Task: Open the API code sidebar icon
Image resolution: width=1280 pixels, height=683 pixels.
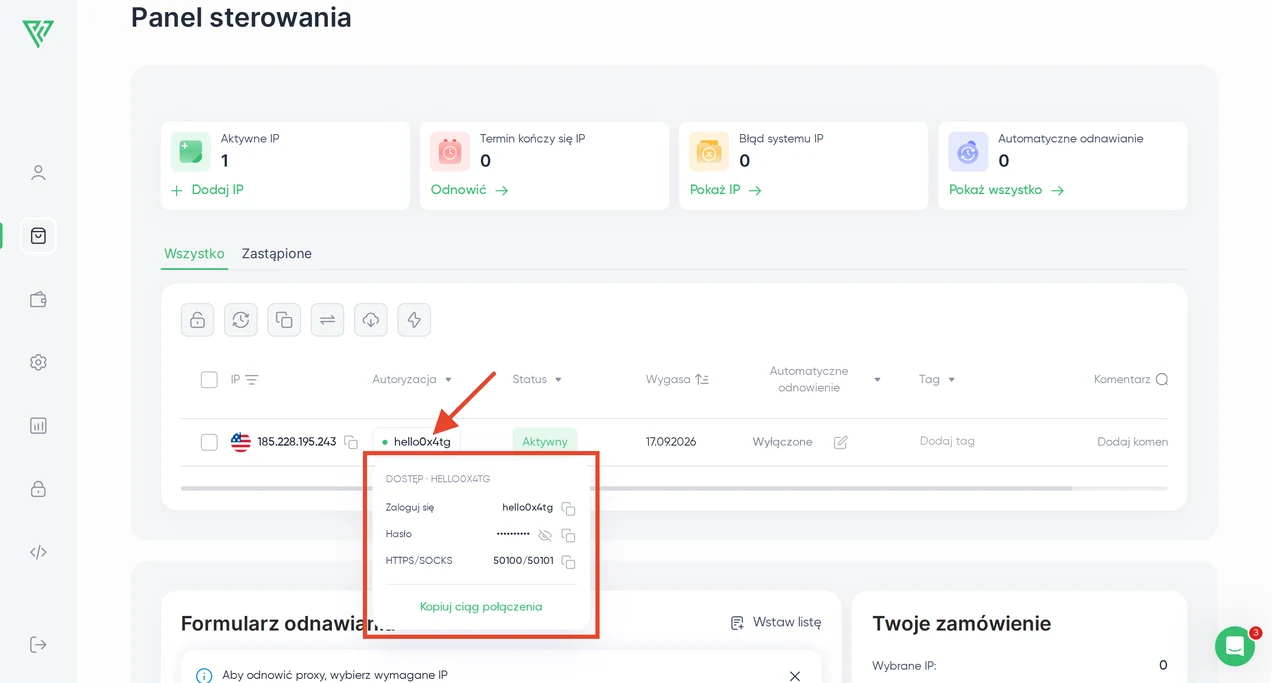Action: 38,552
